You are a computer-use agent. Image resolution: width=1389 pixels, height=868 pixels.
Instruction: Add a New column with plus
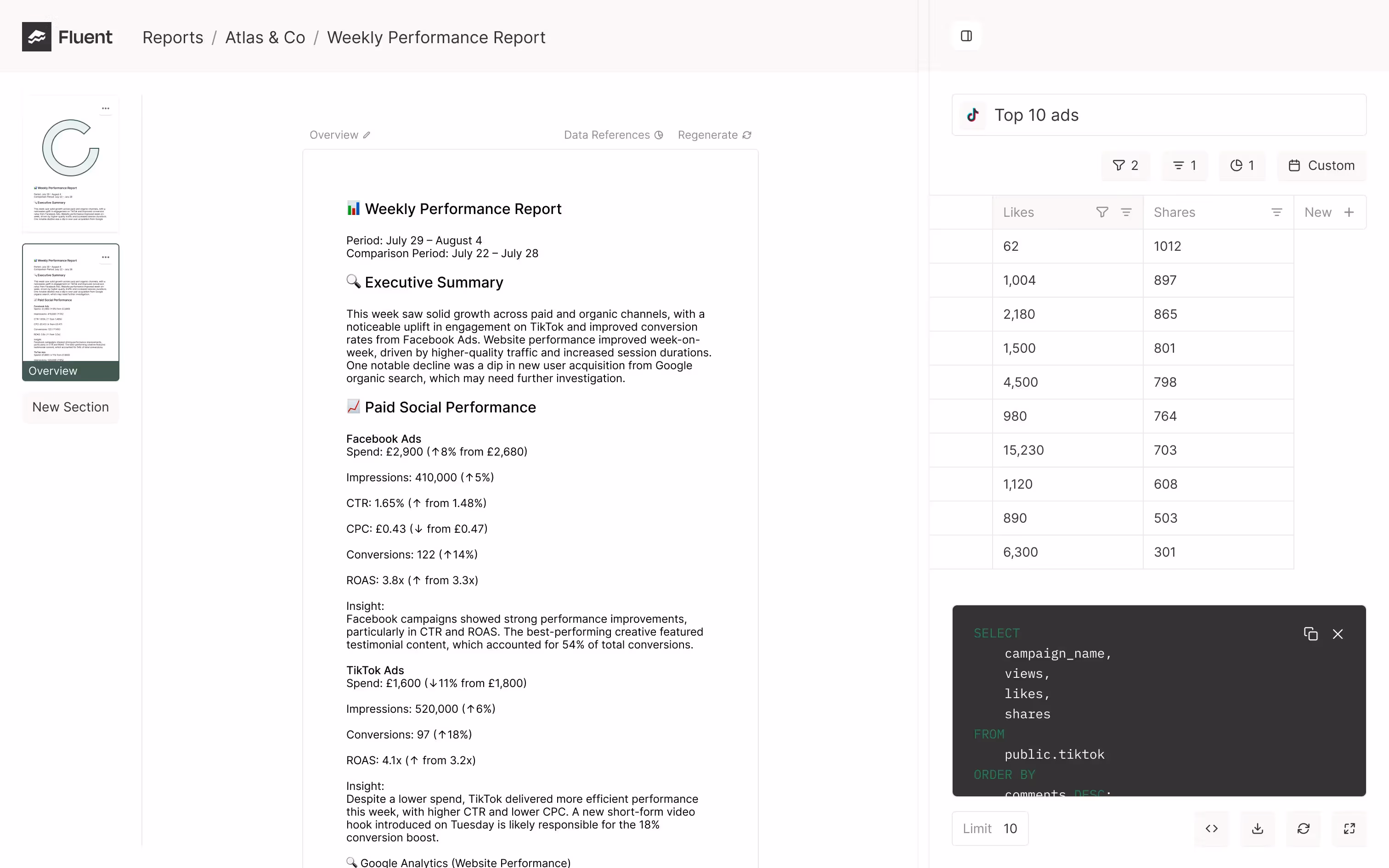click(1349, 212)
